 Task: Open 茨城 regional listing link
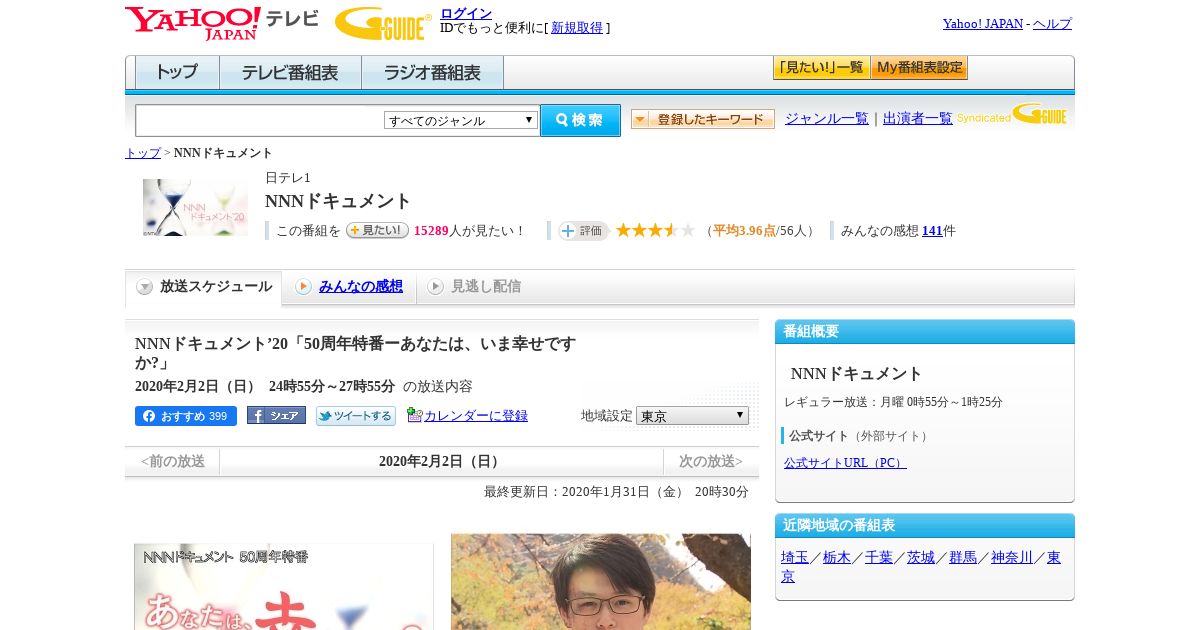click(921, 558)
